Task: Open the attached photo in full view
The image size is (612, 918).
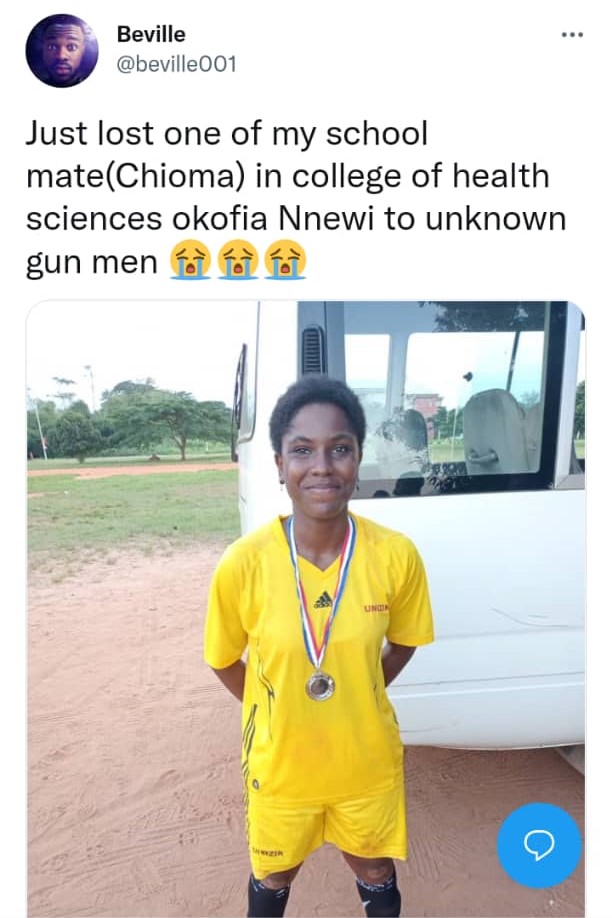Action: click(306, 609)
